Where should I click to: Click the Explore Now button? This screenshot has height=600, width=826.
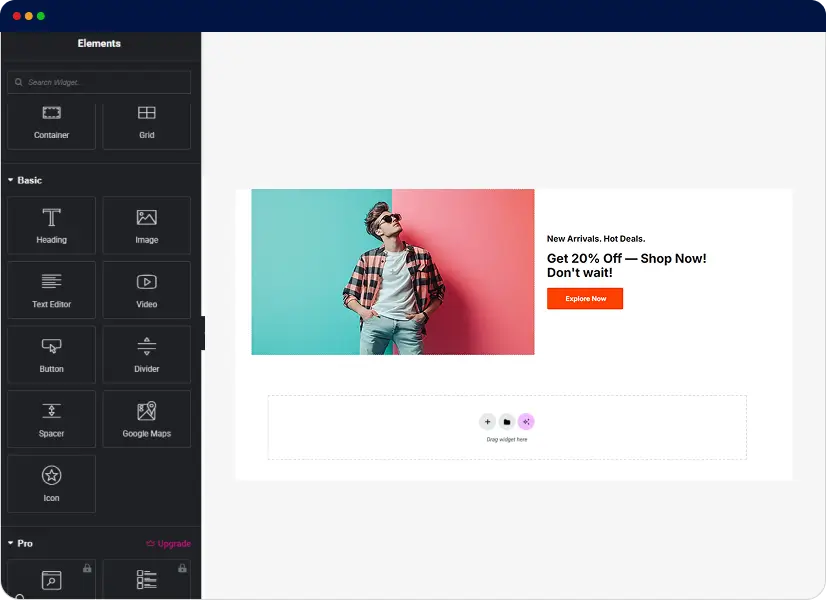click(x=585, y=298)
